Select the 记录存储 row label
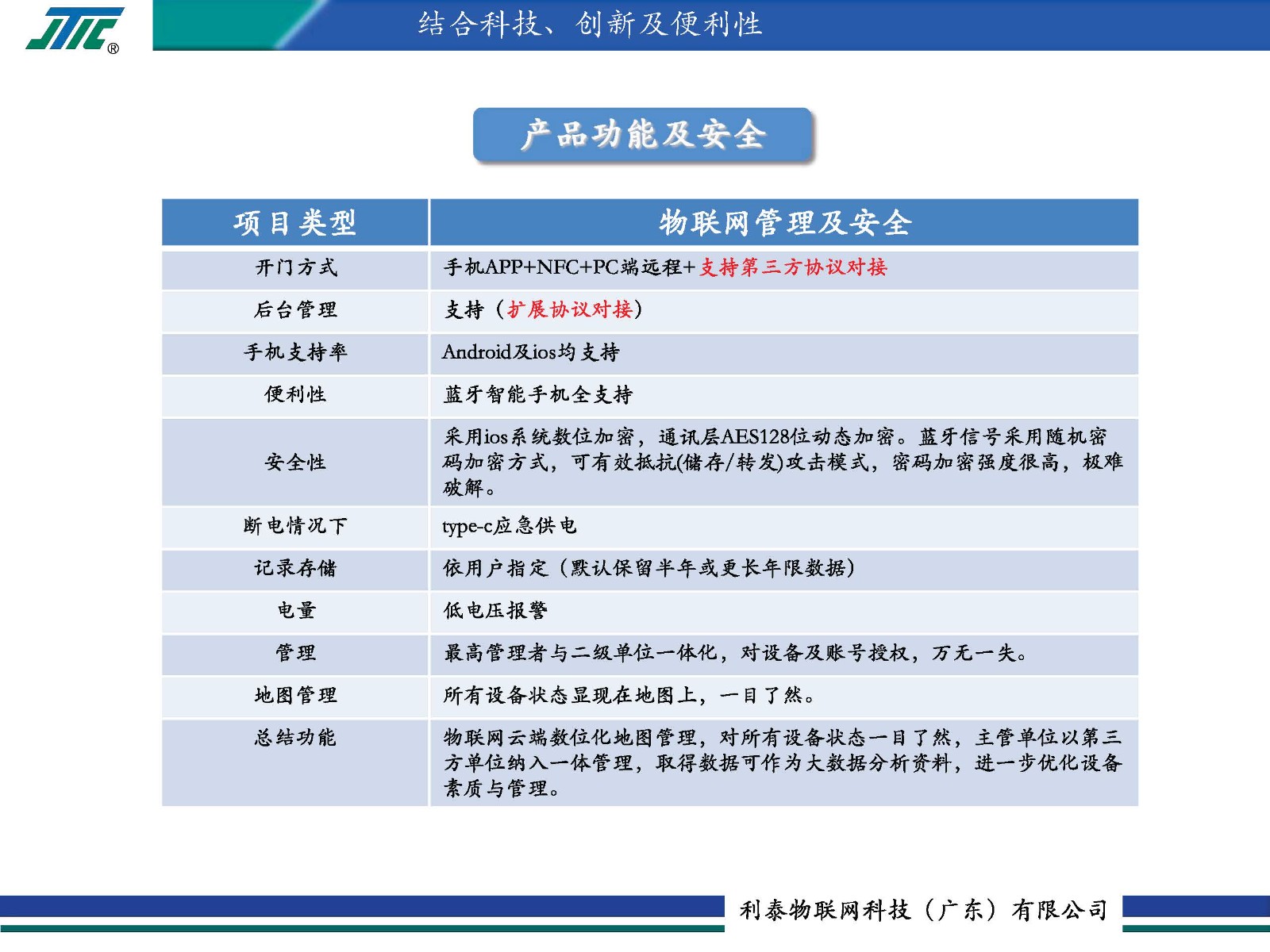This screenshot has height=952, width=1270. tap(295, 568)
